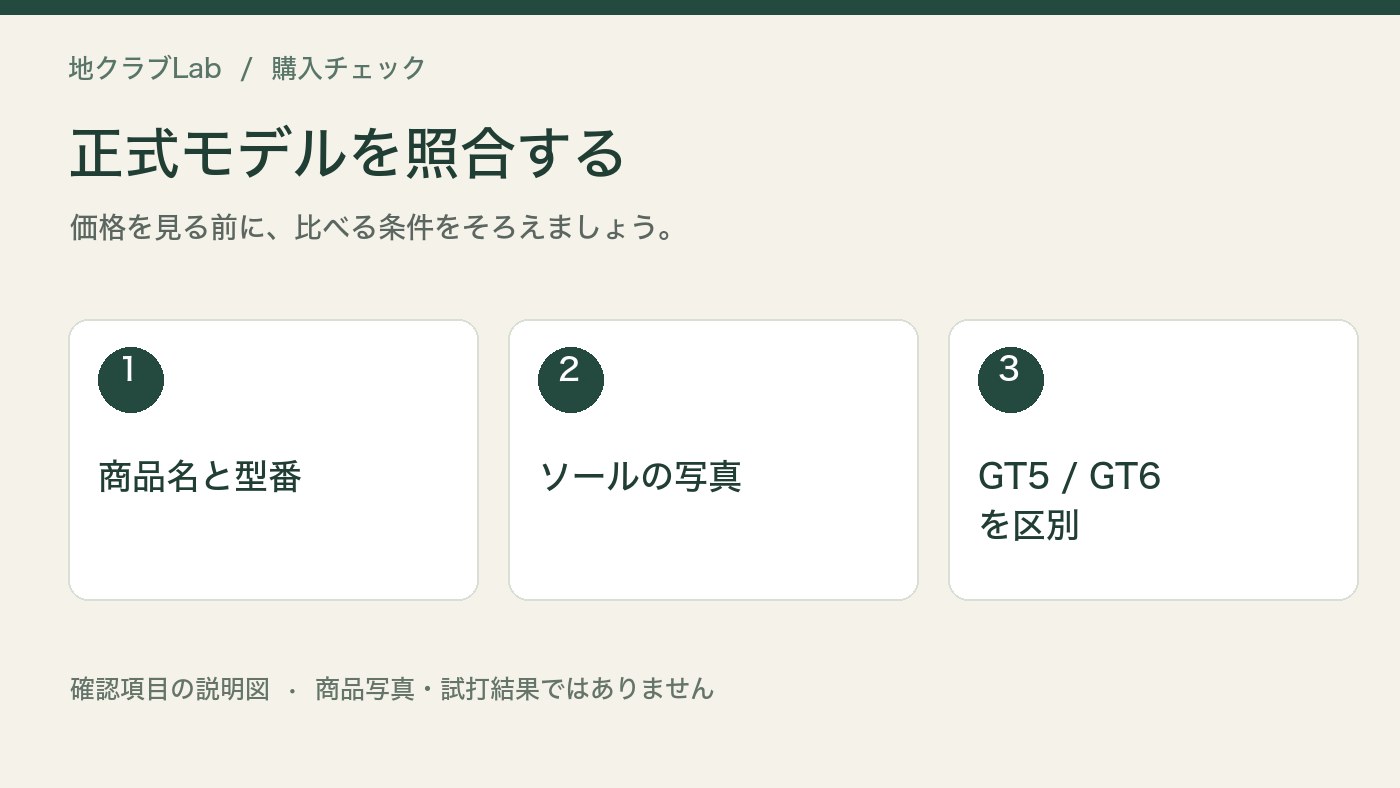Click the ソールの写真 label text
The height and width of the screenshot is (788, 1400).
[x=640, y=477]
